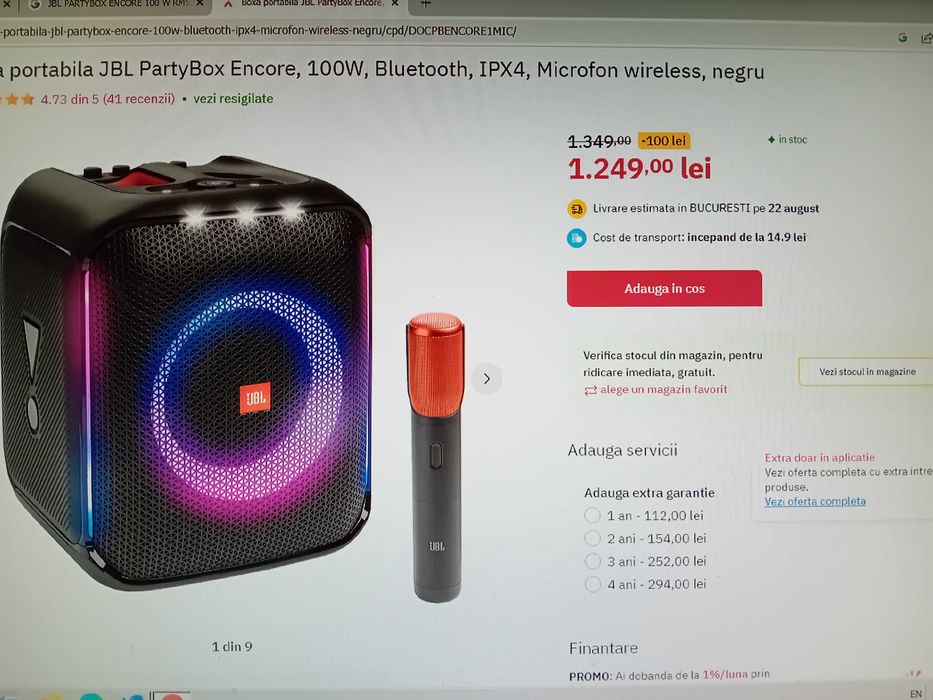
Task: Click the next image arrow in gallery
Action: (x=486, y=379)
